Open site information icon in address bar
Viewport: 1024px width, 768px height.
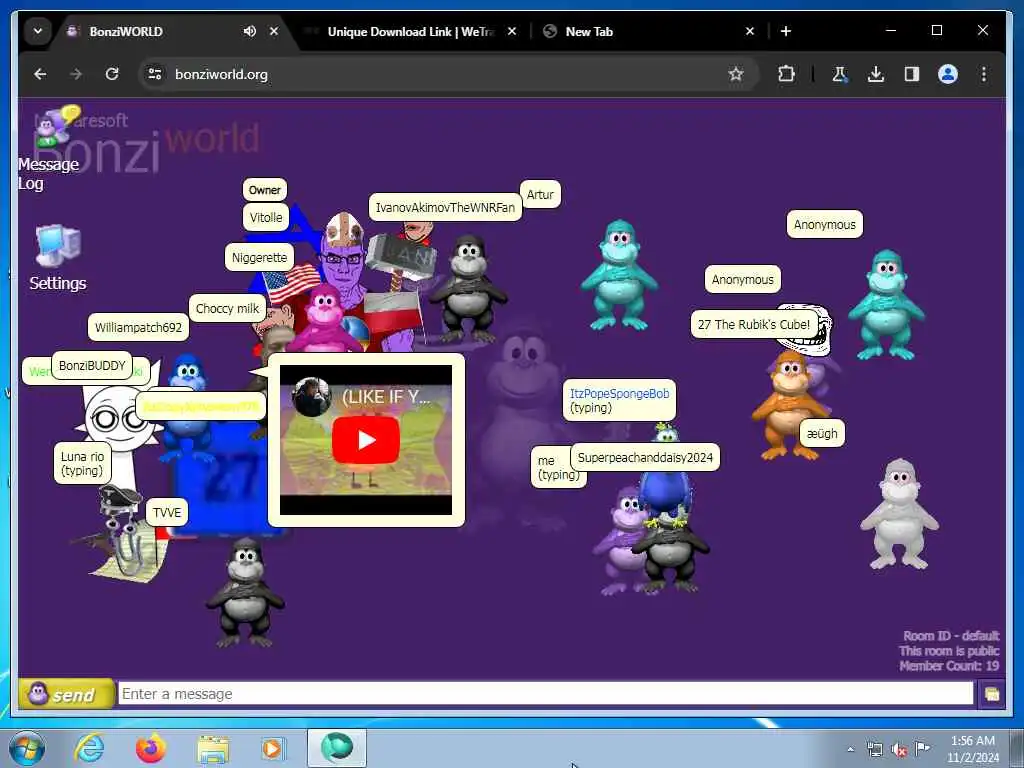click(155, 74)
